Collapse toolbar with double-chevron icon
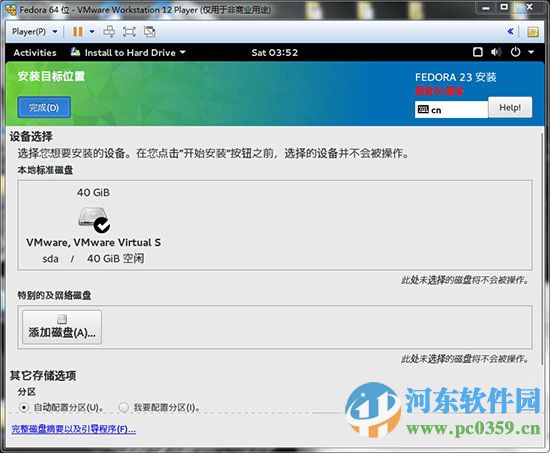This screenshot has width=550, height=453. coord(510,32)
